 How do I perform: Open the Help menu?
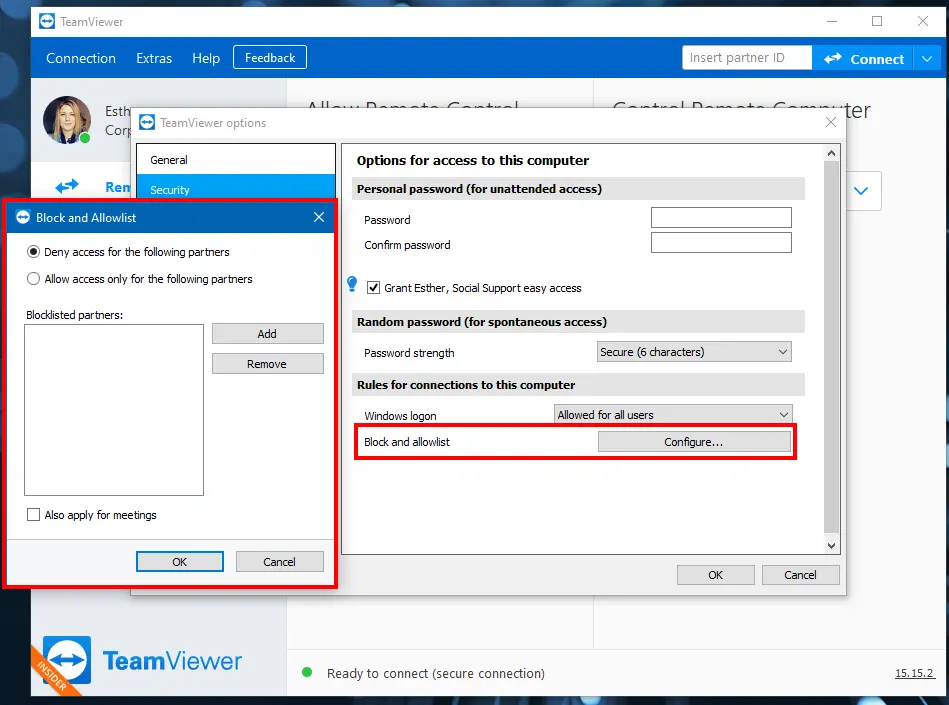click(x=206, y=58)
